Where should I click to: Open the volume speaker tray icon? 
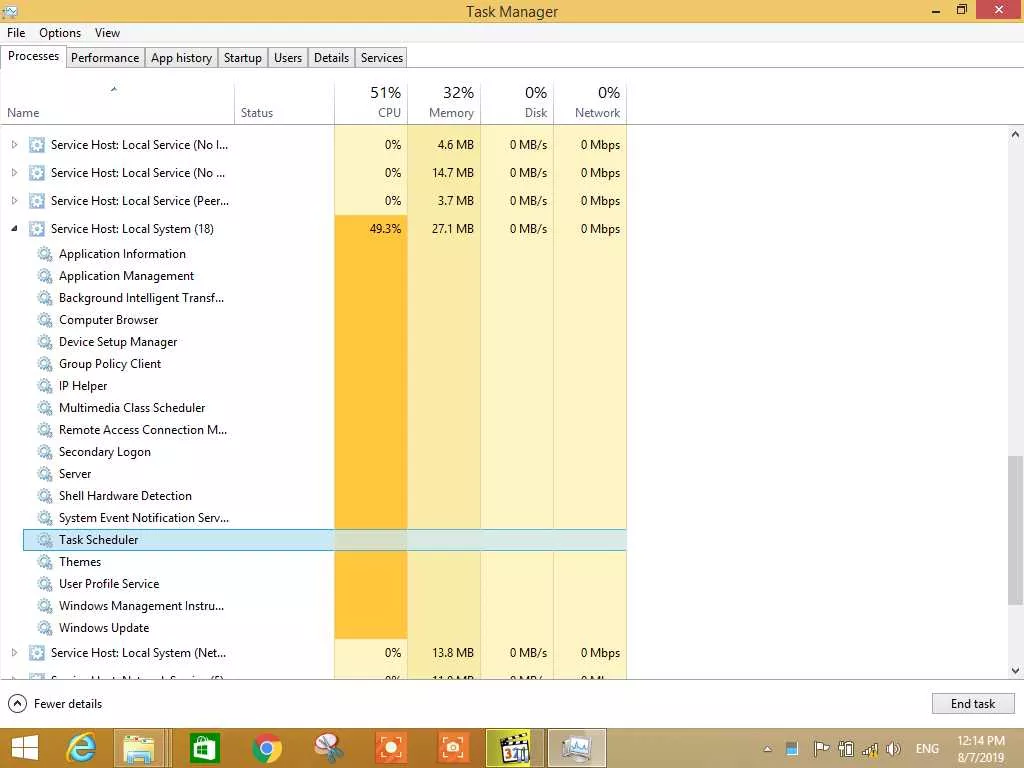pyautogui.click(x=893, y=749)
